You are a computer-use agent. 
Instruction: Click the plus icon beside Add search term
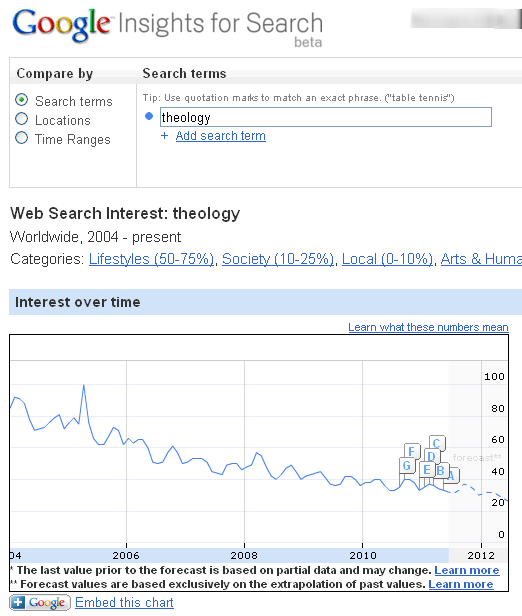tap(165, 136)
